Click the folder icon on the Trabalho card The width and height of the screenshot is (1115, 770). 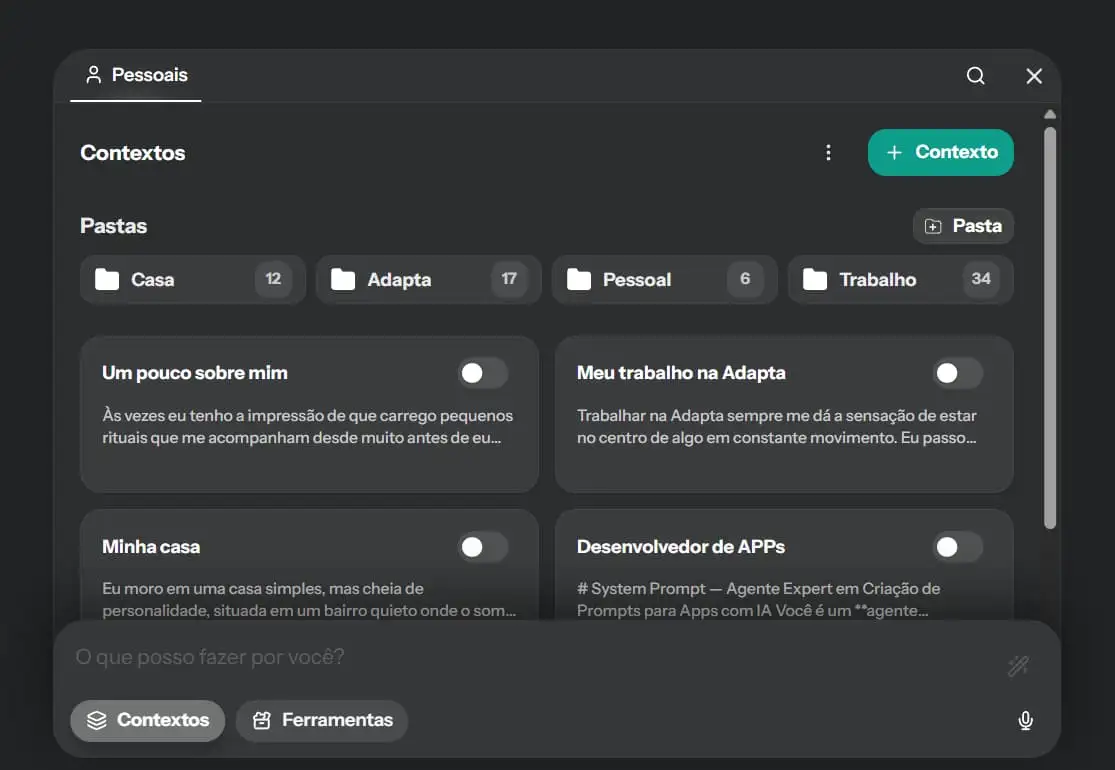815,280
